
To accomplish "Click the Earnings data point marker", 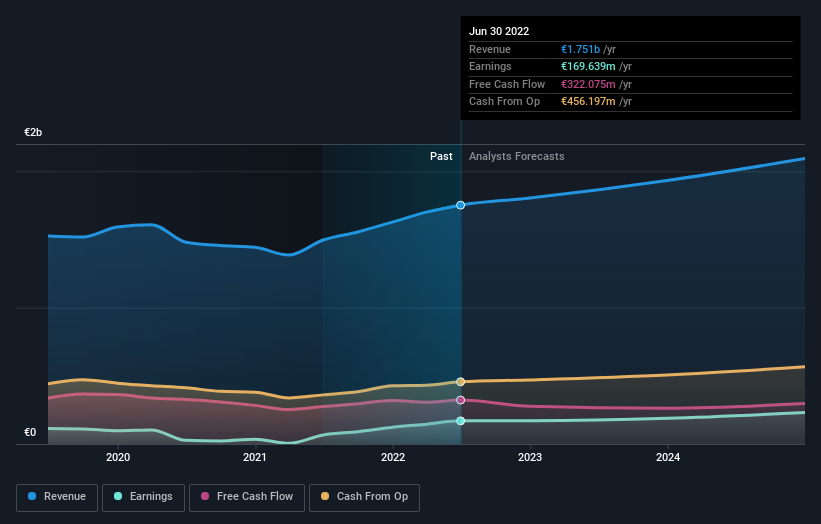I will [460, 421].
